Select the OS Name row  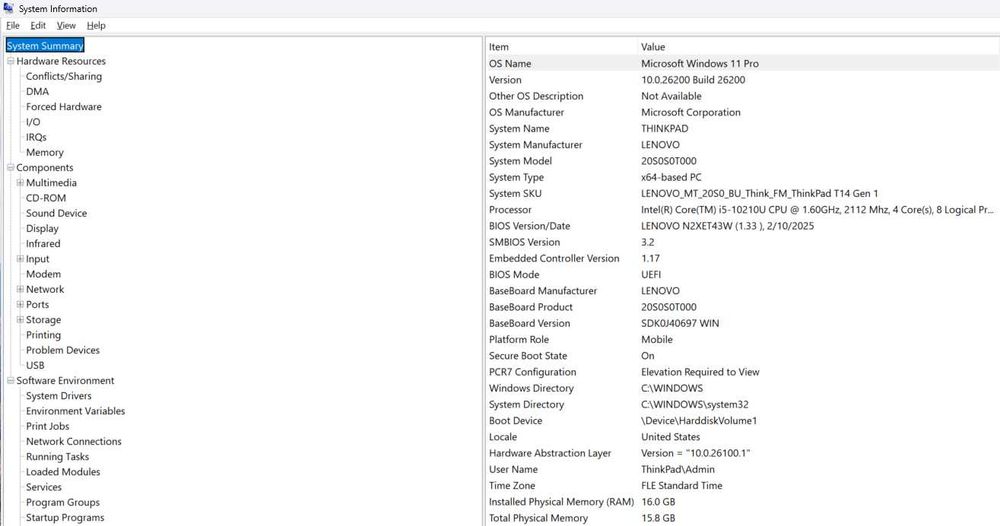[x=742, y=63]
